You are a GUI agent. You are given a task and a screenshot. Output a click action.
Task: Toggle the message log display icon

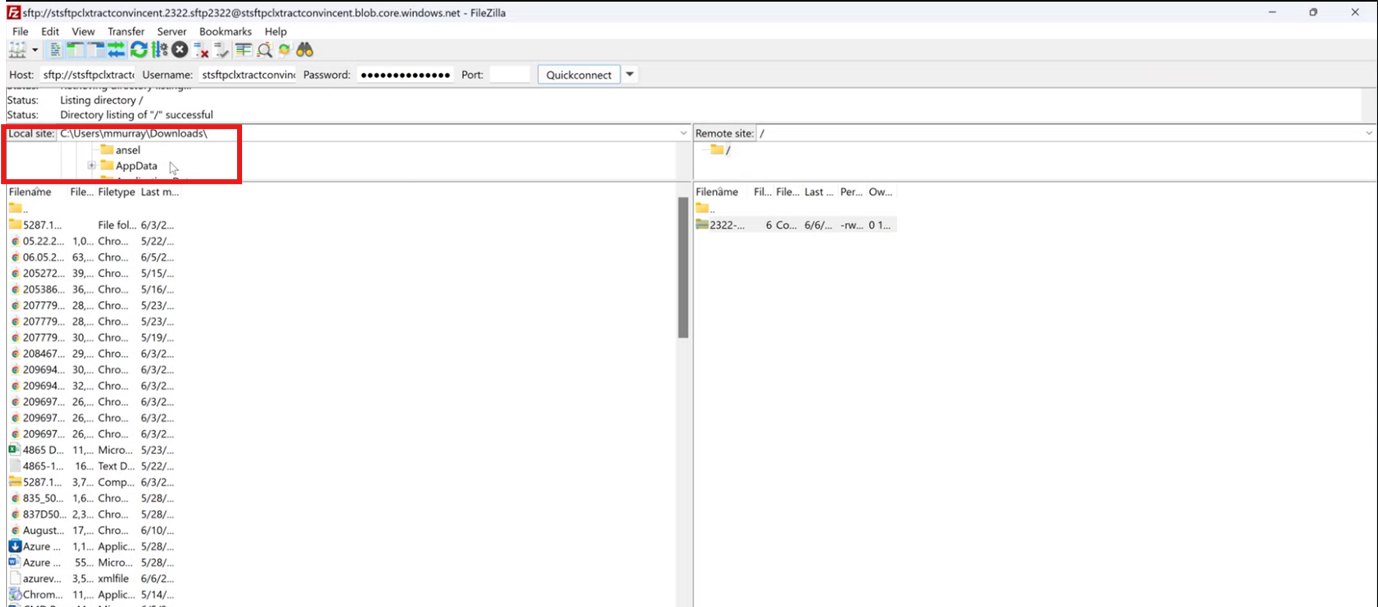pyautogui.click(x=55, y=49)
